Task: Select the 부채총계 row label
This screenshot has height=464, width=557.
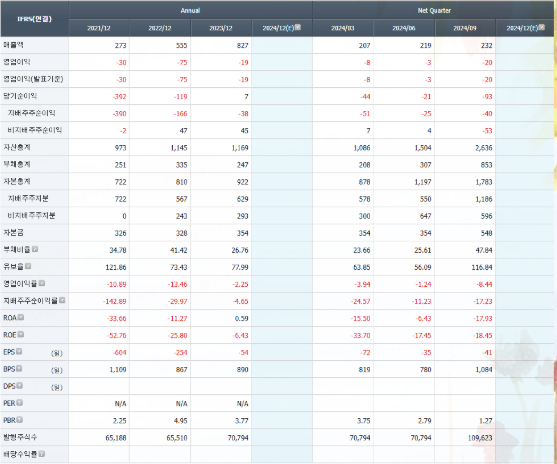Action: tap(17, 164)
